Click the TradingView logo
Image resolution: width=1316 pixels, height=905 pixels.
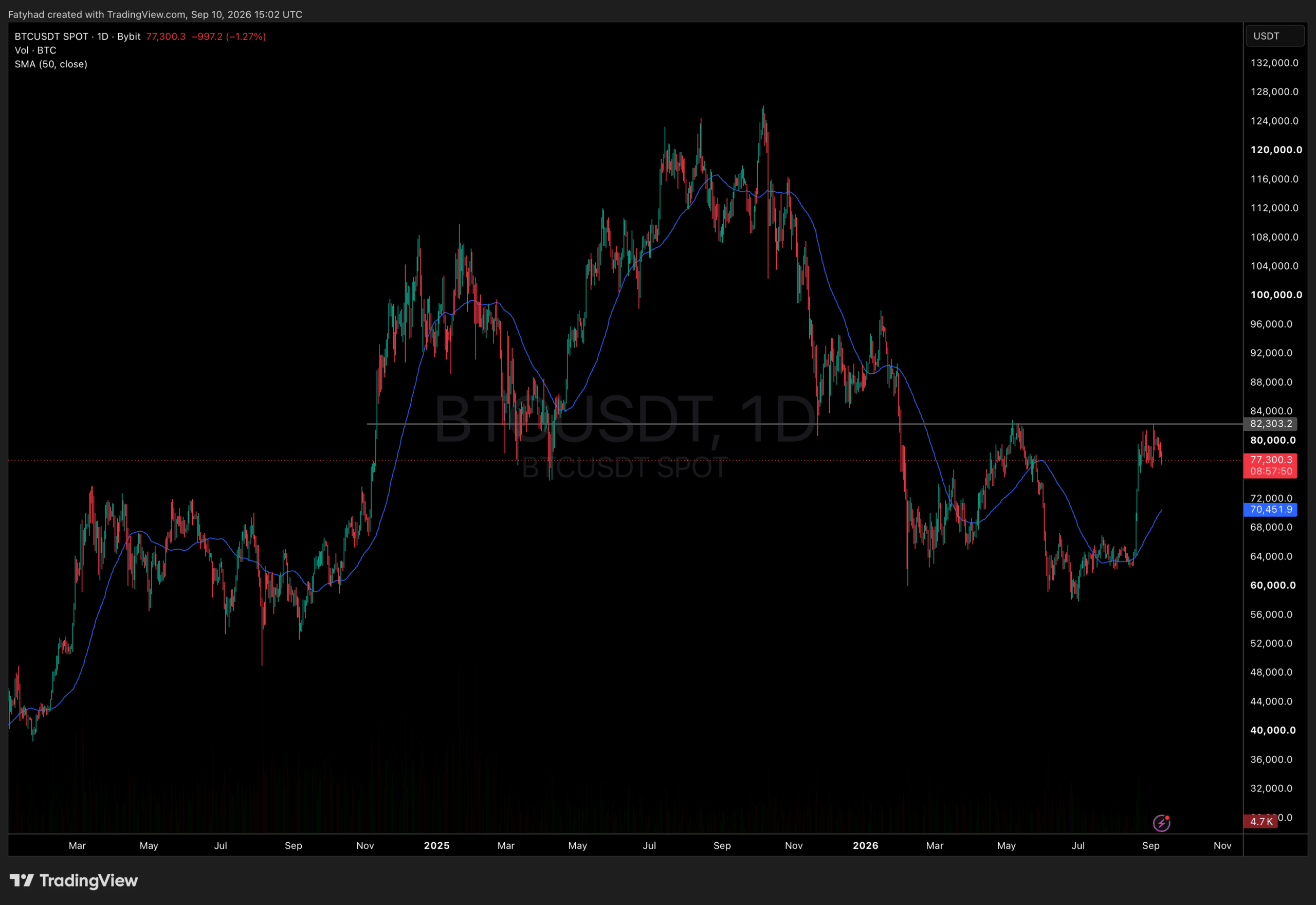tap(74, 880)
